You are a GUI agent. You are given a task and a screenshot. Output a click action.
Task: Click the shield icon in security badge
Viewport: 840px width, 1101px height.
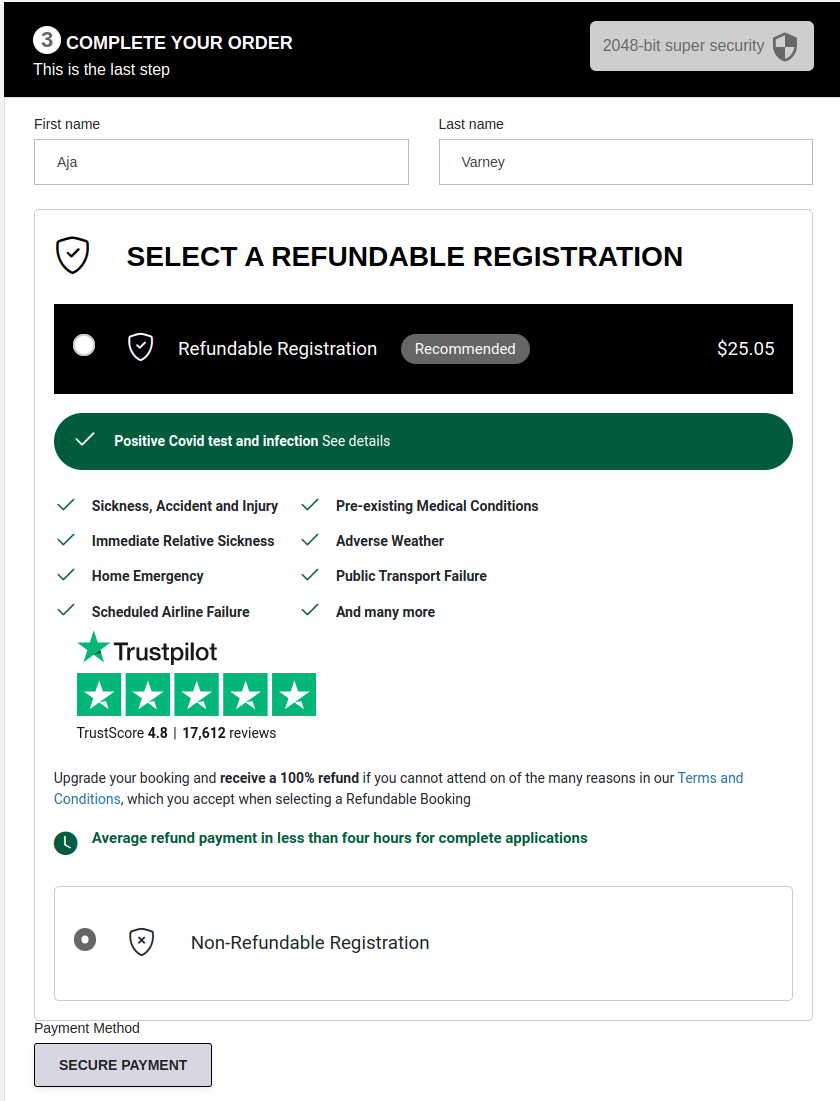786,46
